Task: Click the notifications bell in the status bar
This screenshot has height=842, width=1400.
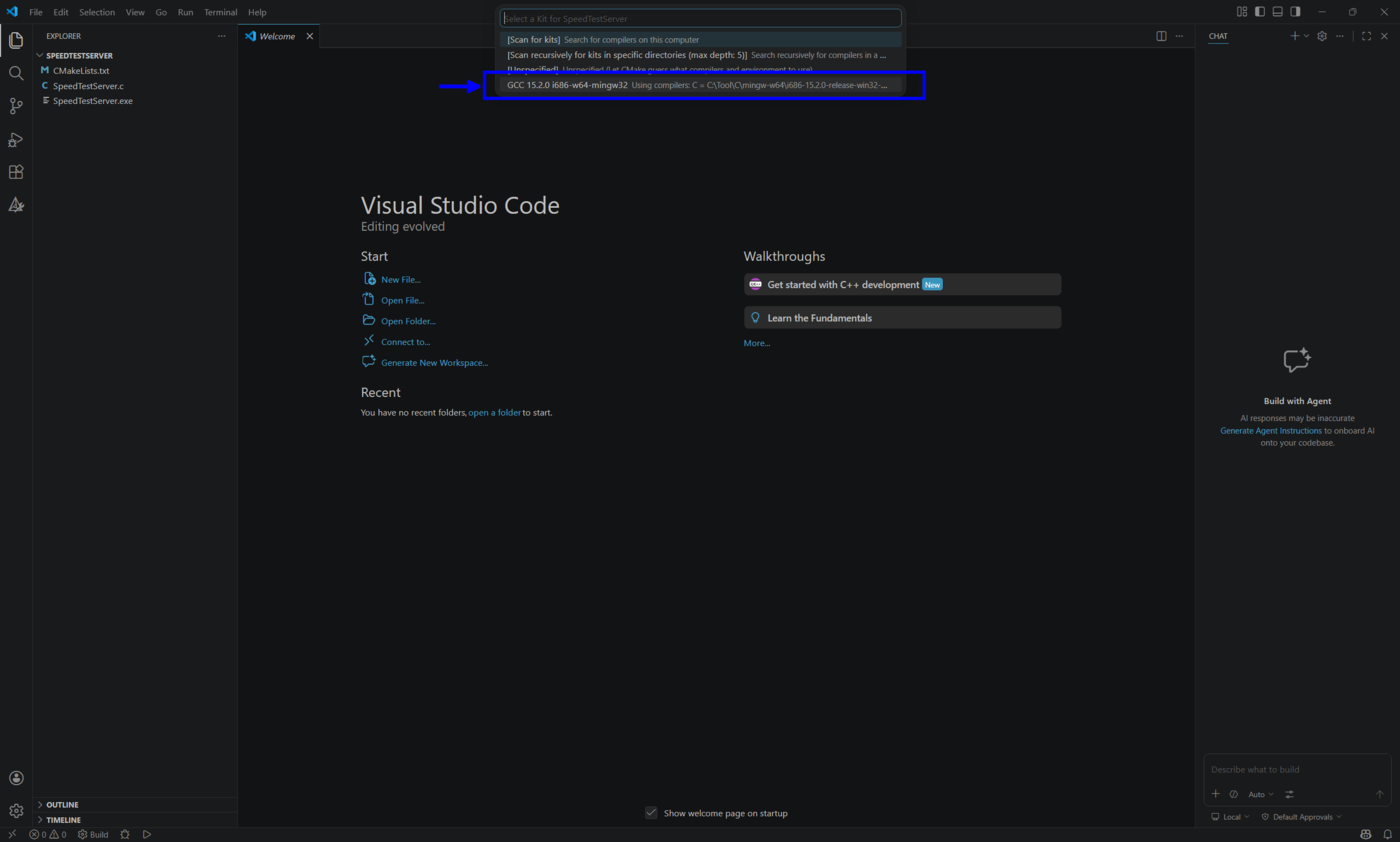Action: pyautogui.click(x=1388, y=833)
